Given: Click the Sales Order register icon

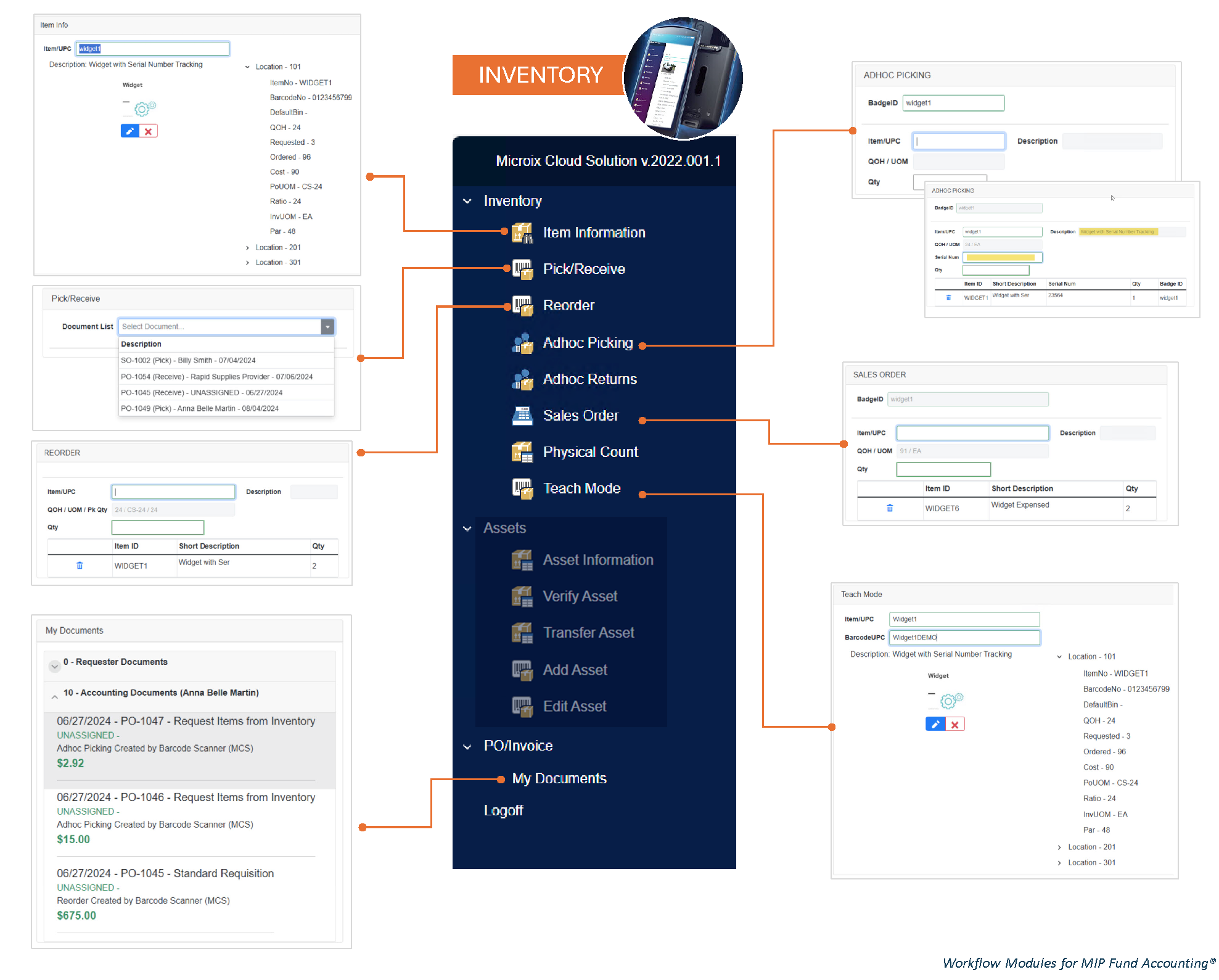Looking at the screenshot, I should 522,416.
